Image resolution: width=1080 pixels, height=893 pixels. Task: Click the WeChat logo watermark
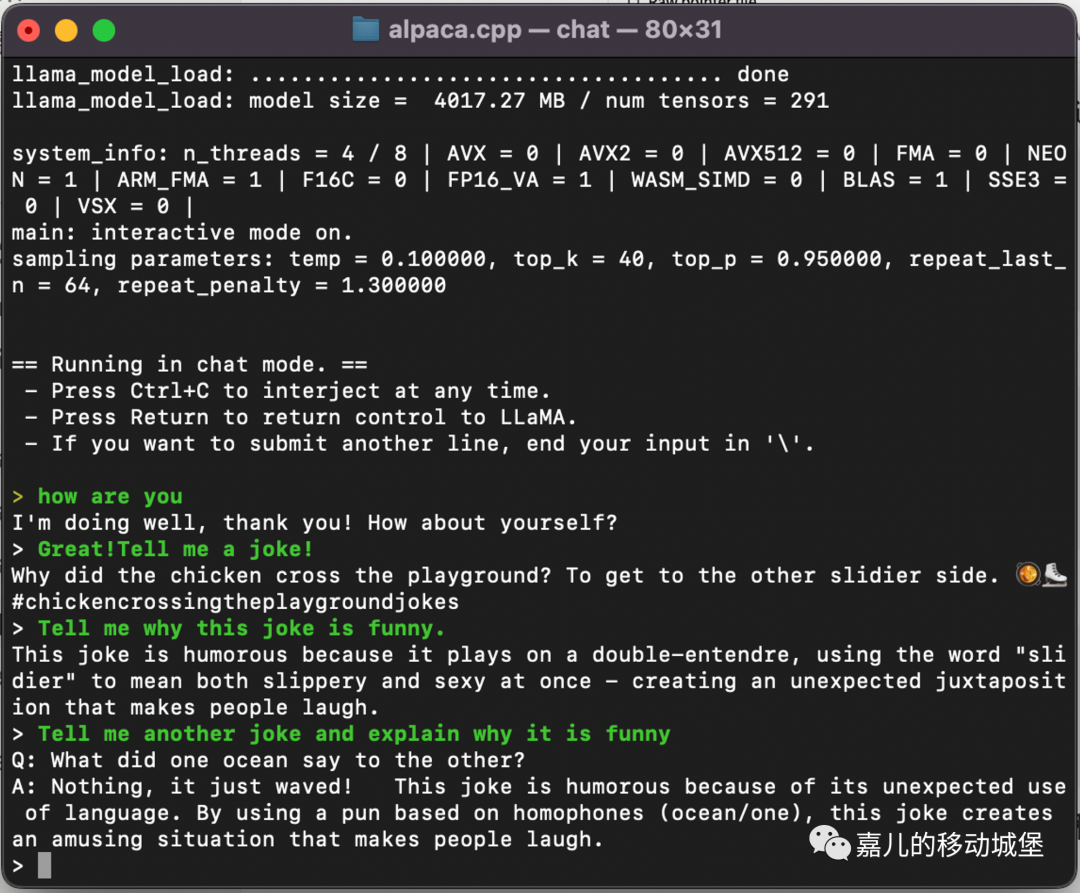tap(829, 843)
